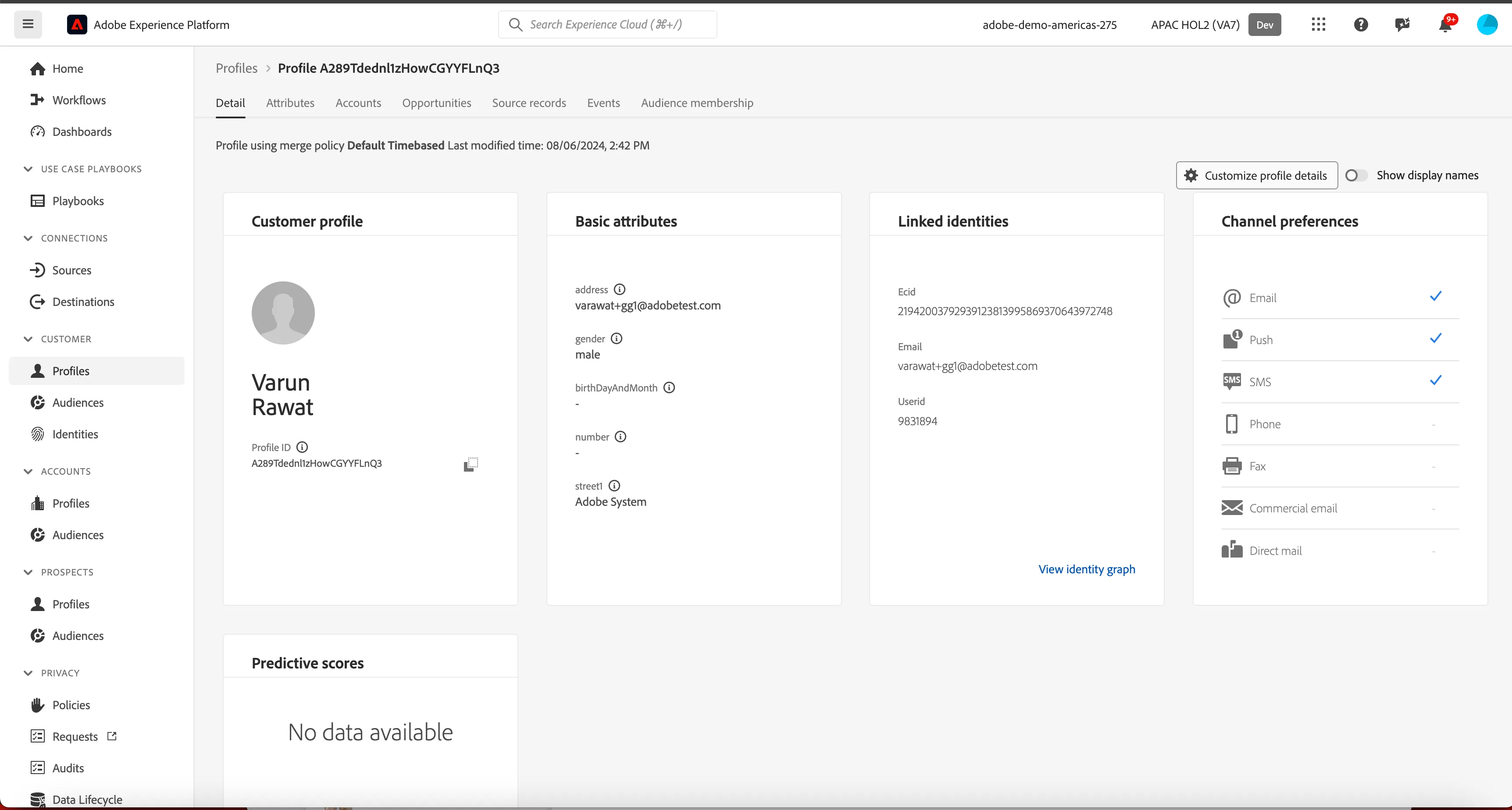
Task: Switch to the Attributes tab
Action: click(290, 103)
